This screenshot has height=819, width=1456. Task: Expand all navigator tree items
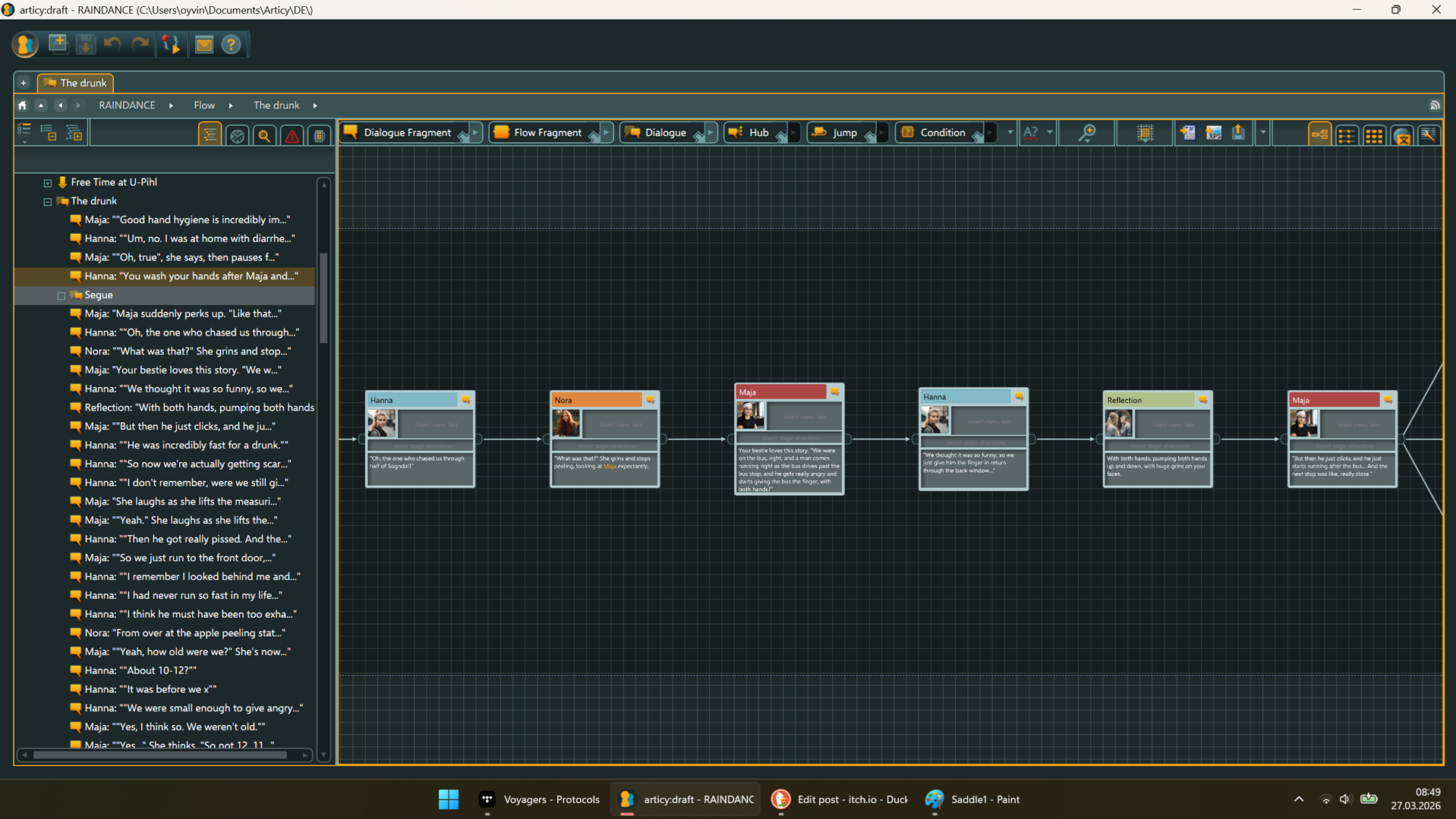point(74,134)
